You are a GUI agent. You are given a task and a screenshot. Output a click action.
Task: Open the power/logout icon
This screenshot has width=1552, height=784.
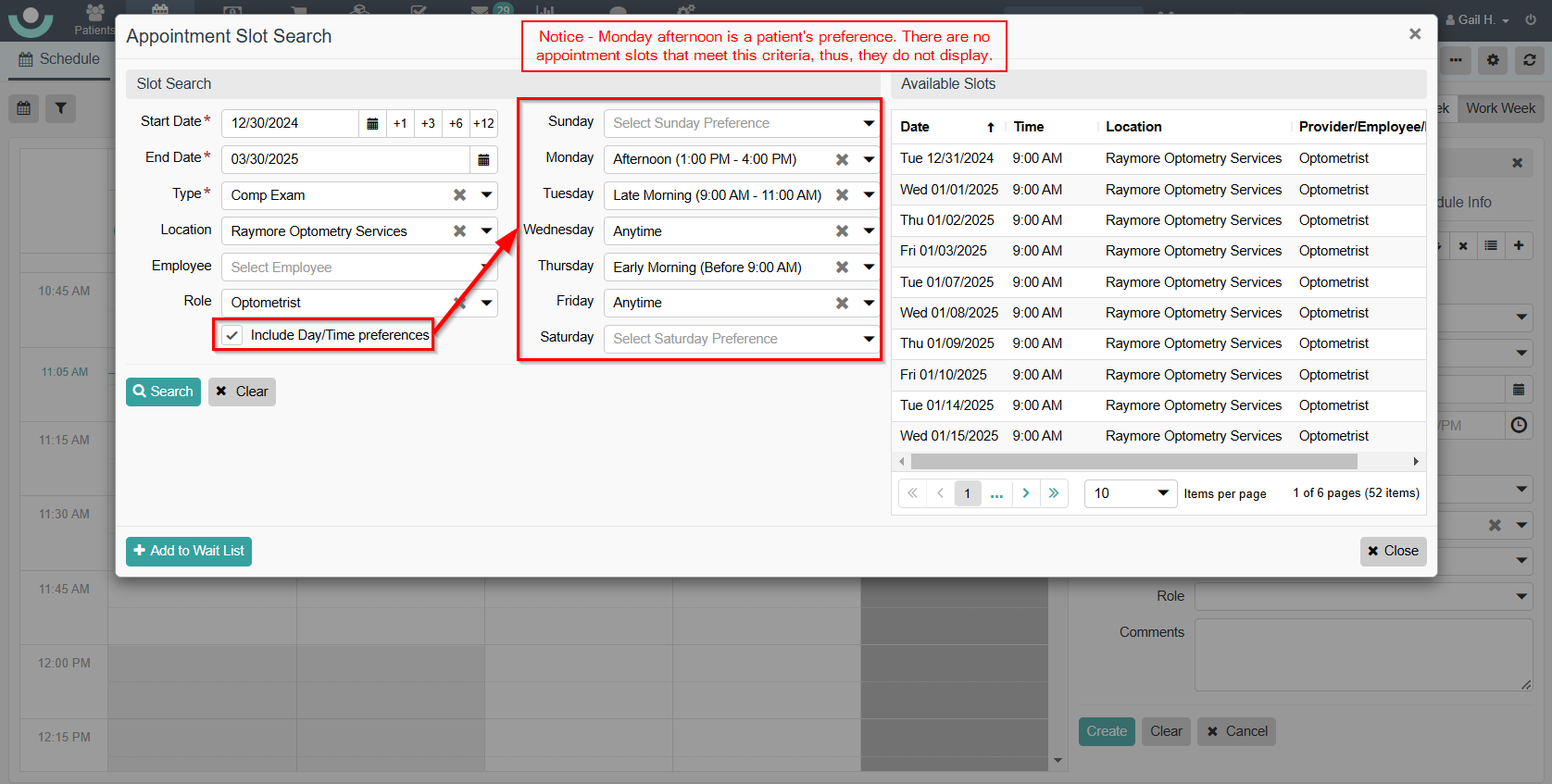[1532, 19]
